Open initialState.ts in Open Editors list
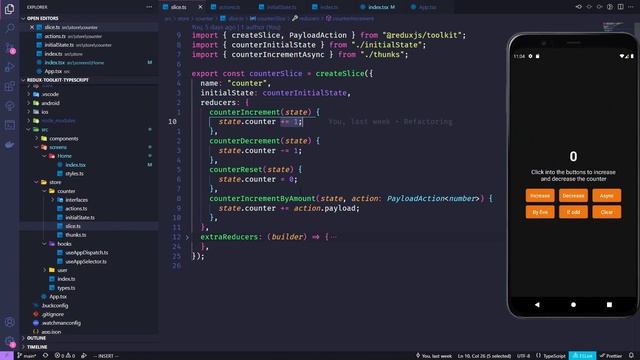This screenshot has height=360, width=640. point(59,45)
